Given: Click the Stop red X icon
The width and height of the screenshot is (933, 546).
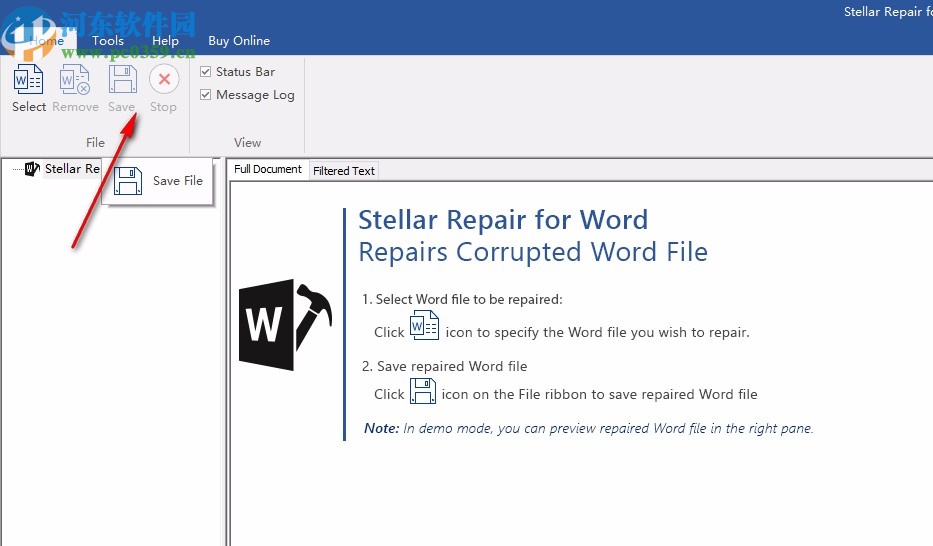Looking at the screenshot, I should point(164,79).
